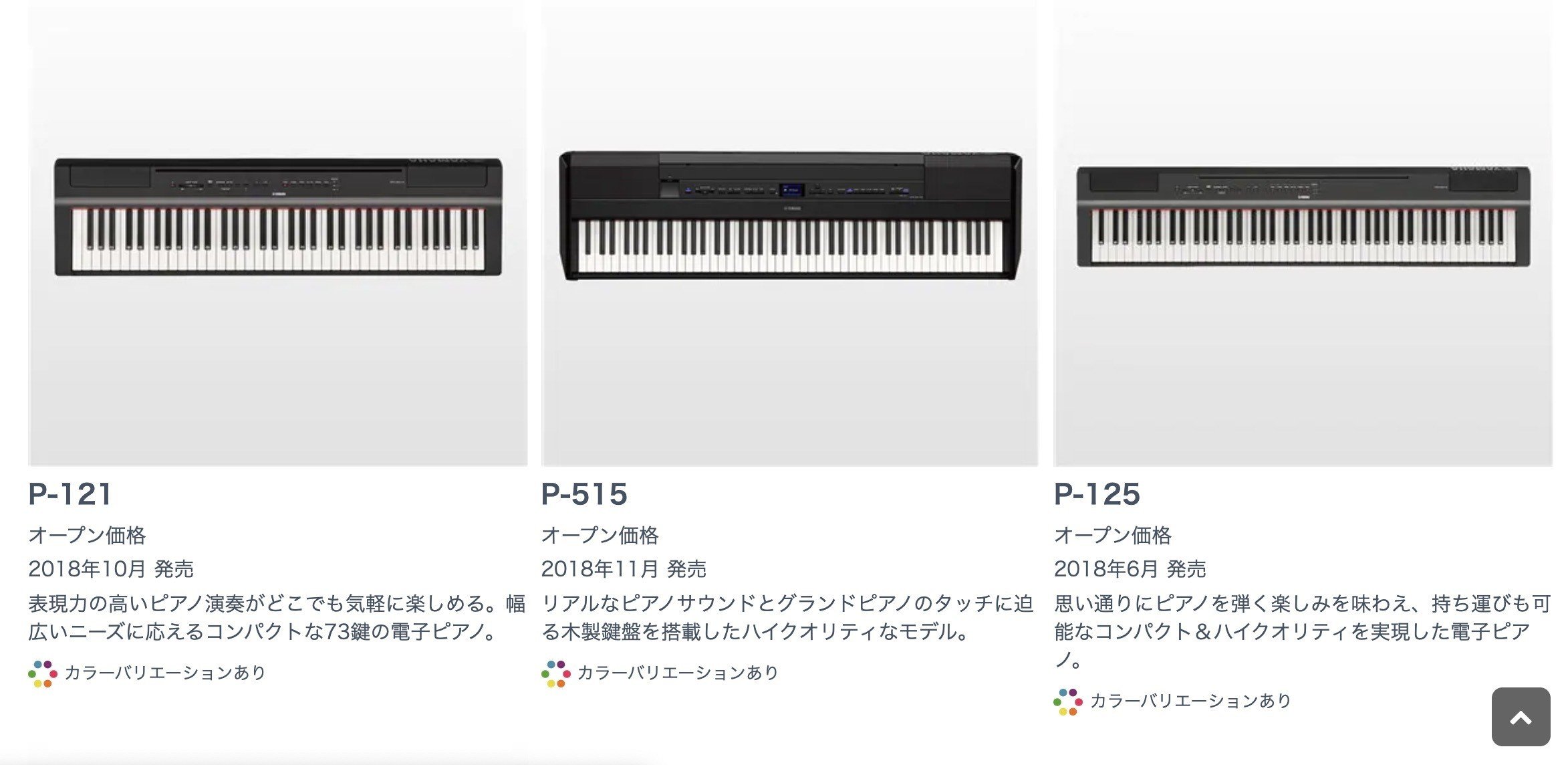The width and height of the screenshot is (1568, 765).
Task: Click the カラーバリエーションあり label under P-515
Action: 678,673
